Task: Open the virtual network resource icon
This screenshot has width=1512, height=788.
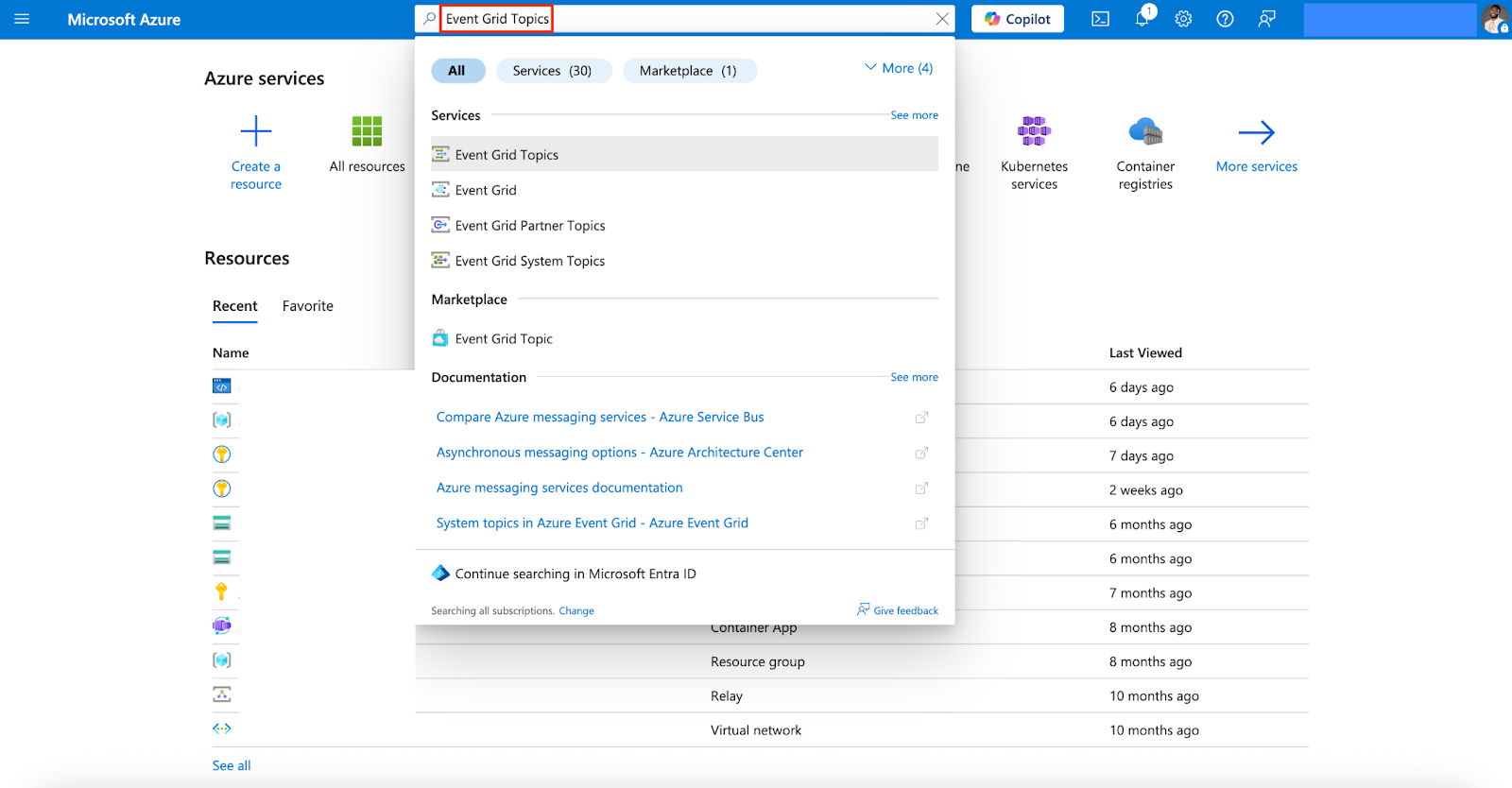Action: pyautogui.click(x=222, y=728)
